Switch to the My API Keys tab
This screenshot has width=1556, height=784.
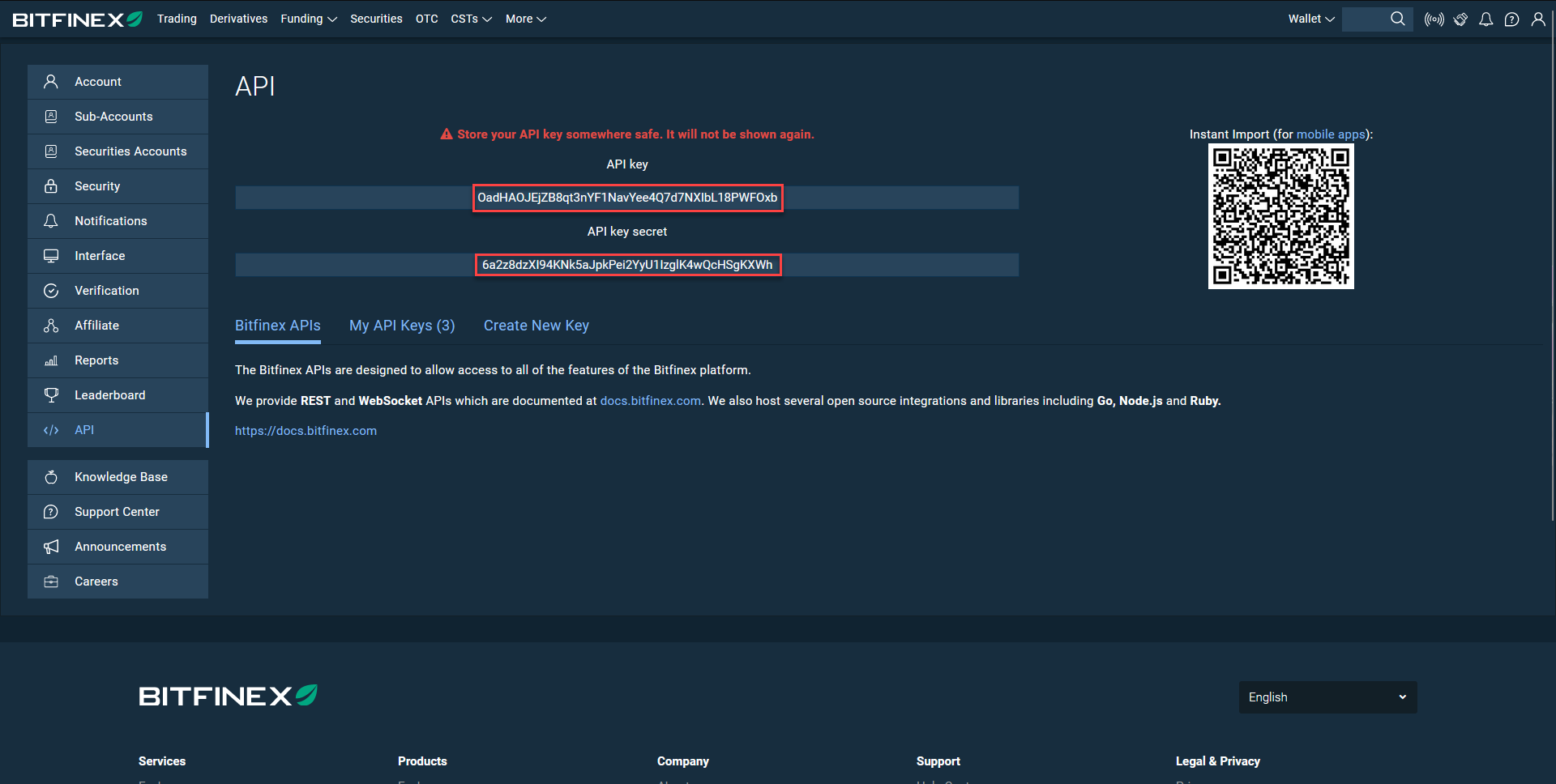pyautogui.click(x=402, y=326)
